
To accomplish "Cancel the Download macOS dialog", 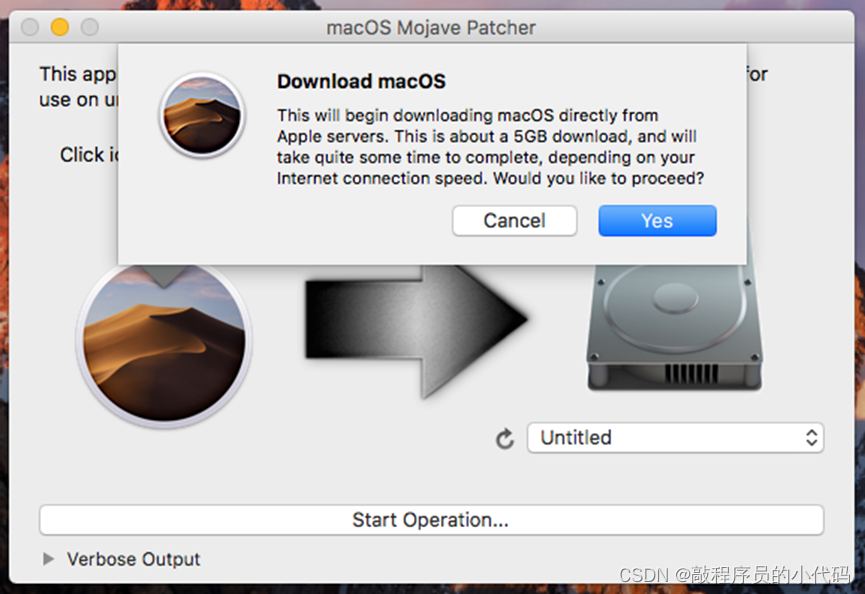I will [x=514, y=221].
